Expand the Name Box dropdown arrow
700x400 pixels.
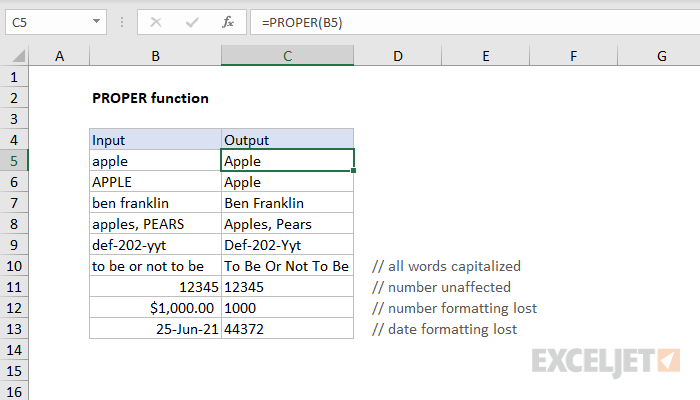pos(98,21)
